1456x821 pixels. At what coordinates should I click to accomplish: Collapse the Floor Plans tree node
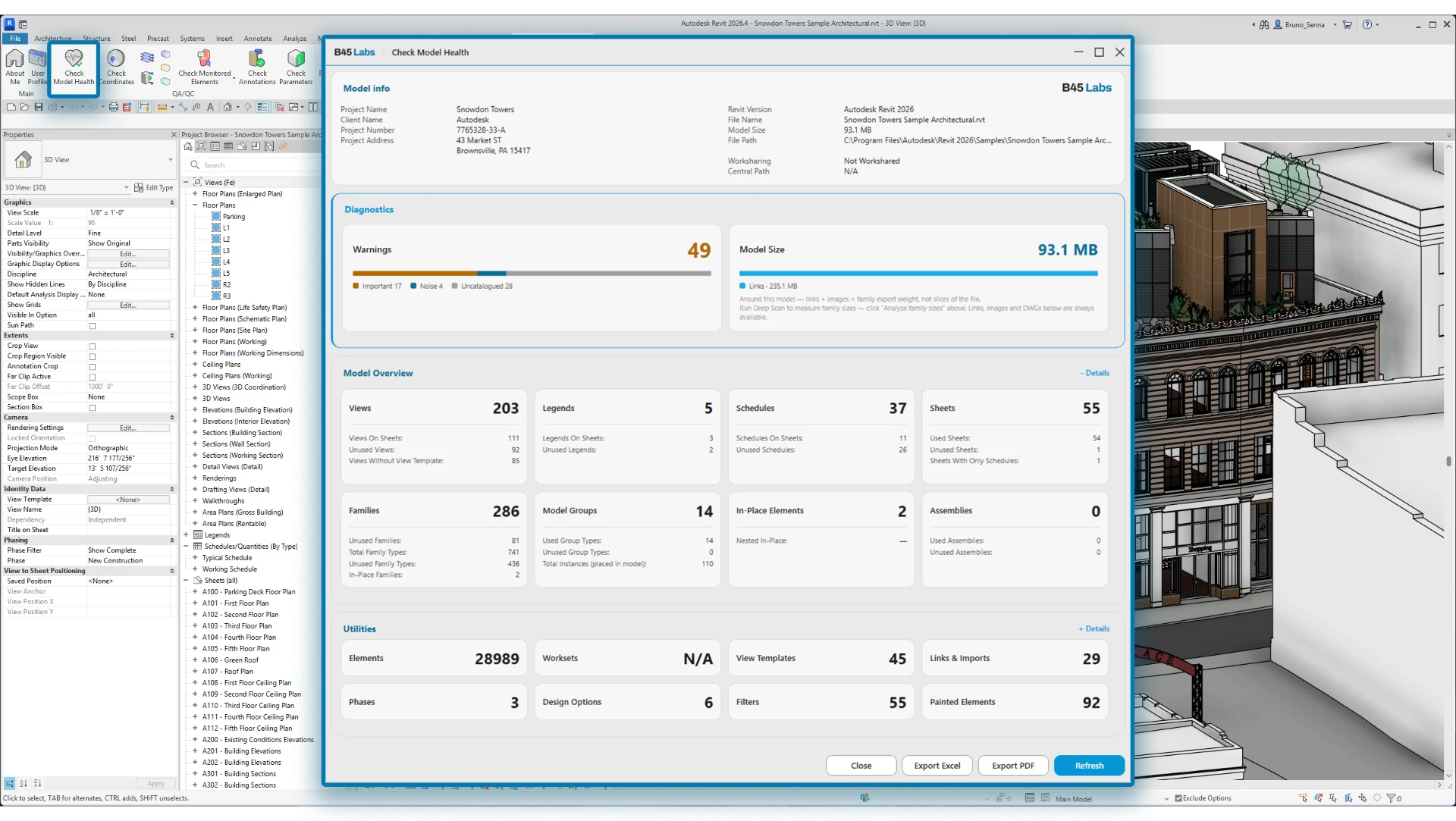[195, 205]
